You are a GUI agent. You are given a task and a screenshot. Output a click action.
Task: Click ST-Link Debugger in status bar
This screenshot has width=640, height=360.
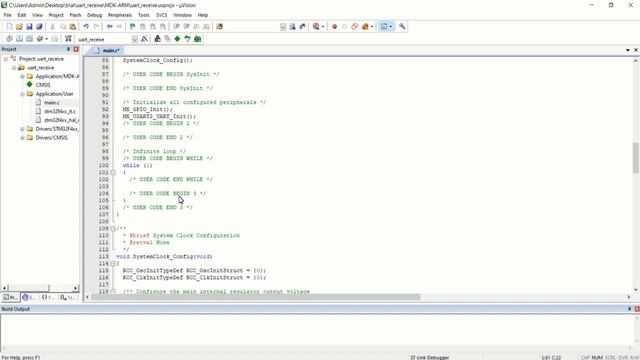pyautogui.click(x=429, y=358)
